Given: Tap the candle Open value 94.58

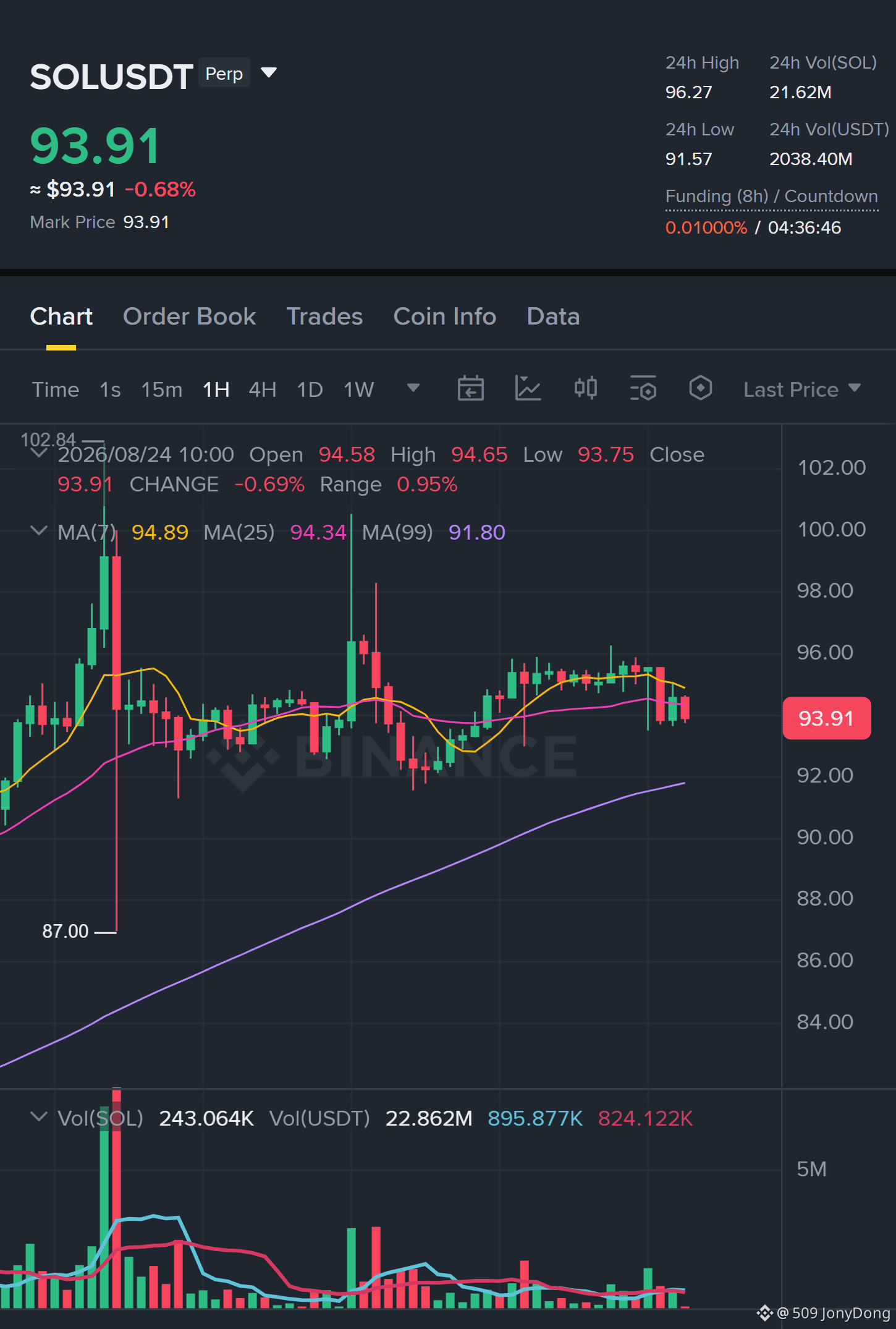Looking at the screenshot, I should pyautogui.click(x=347, y=454).
